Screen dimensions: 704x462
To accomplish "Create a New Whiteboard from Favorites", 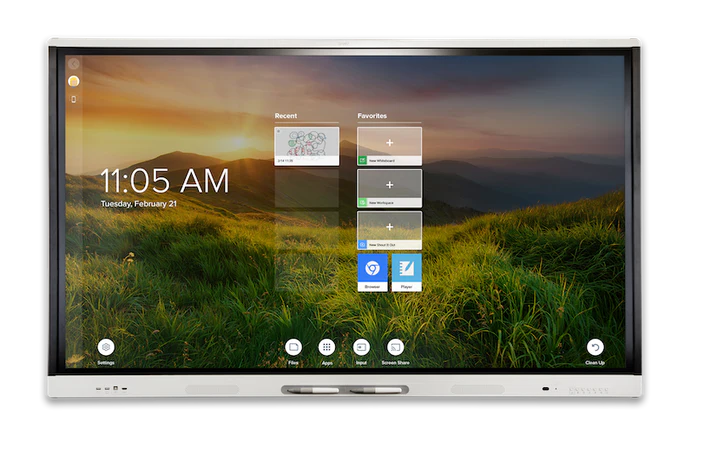I will coord(389,146).
